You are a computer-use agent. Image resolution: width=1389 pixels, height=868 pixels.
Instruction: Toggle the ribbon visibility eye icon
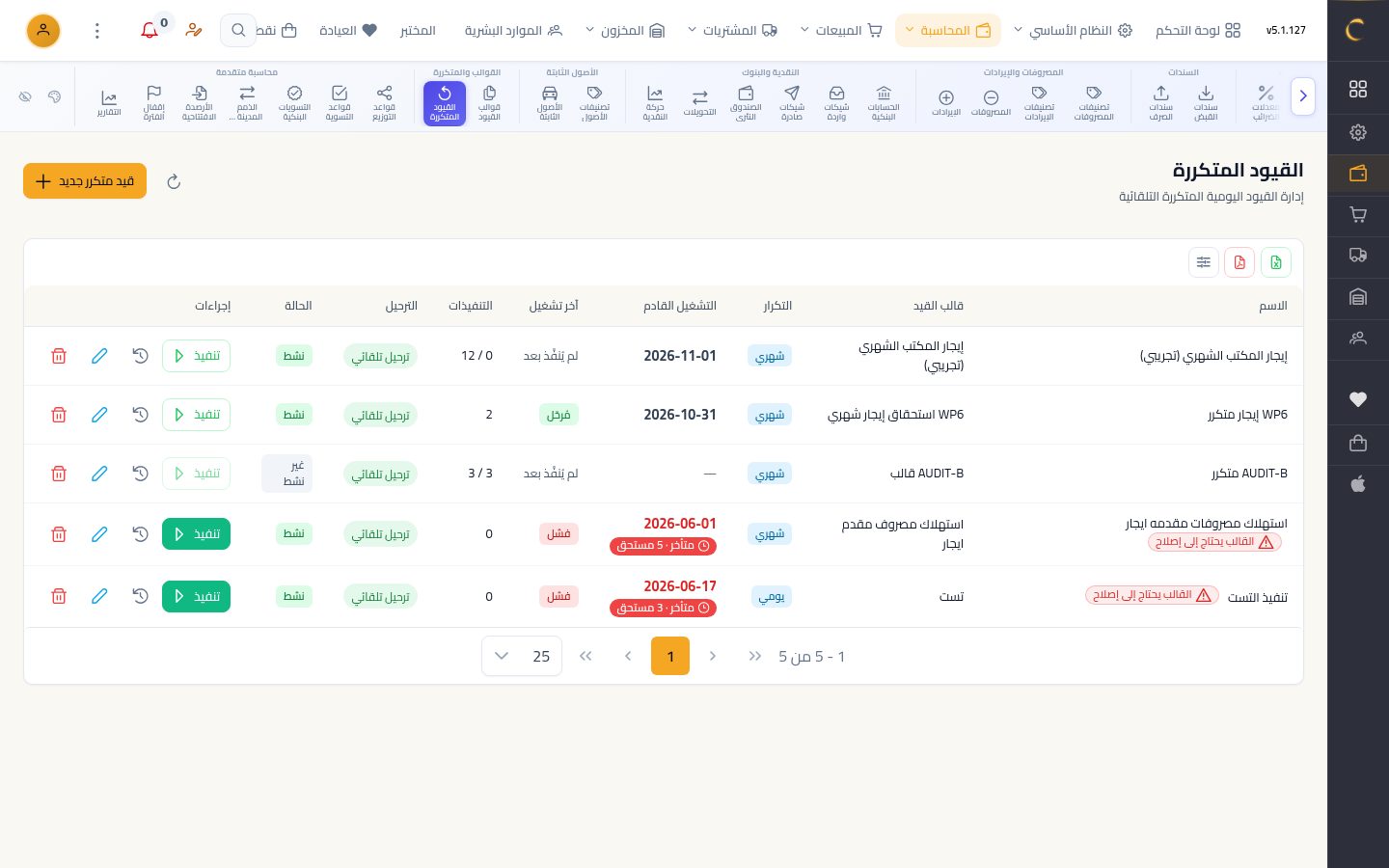point(26,96)
